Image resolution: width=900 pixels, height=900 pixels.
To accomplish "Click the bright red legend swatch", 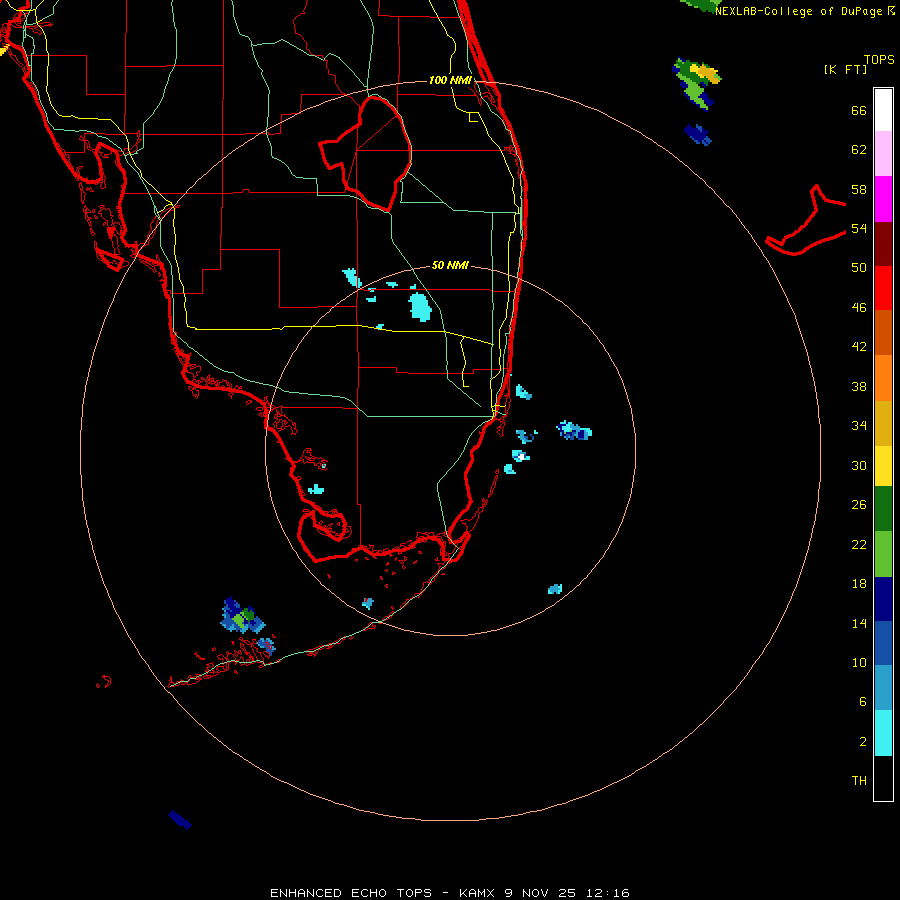I will point(883,288).
